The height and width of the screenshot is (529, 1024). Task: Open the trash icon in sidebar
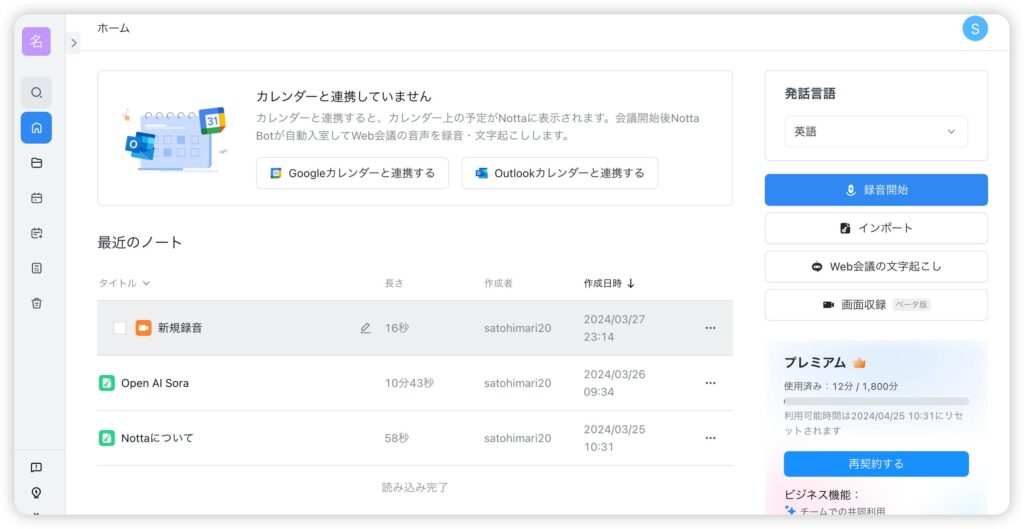click(x=36, y=303)
